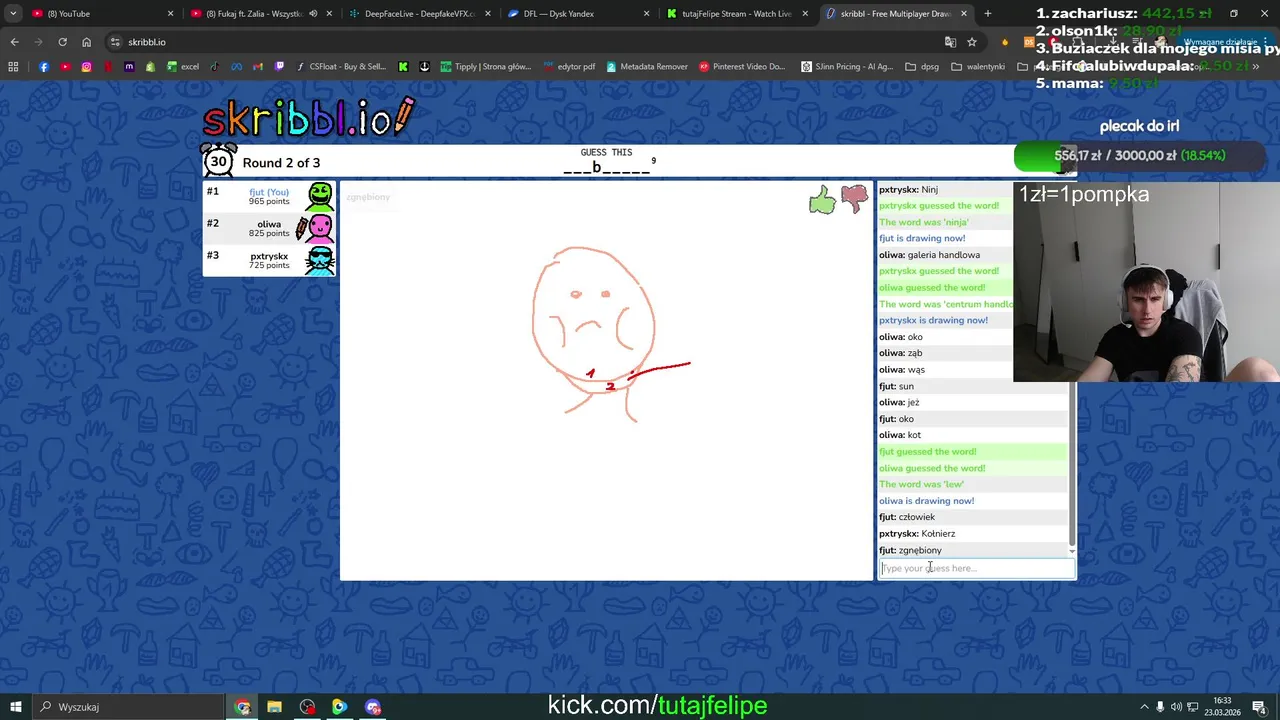
Task: Type a guess in the chat input box
Action: click(977, 568)
